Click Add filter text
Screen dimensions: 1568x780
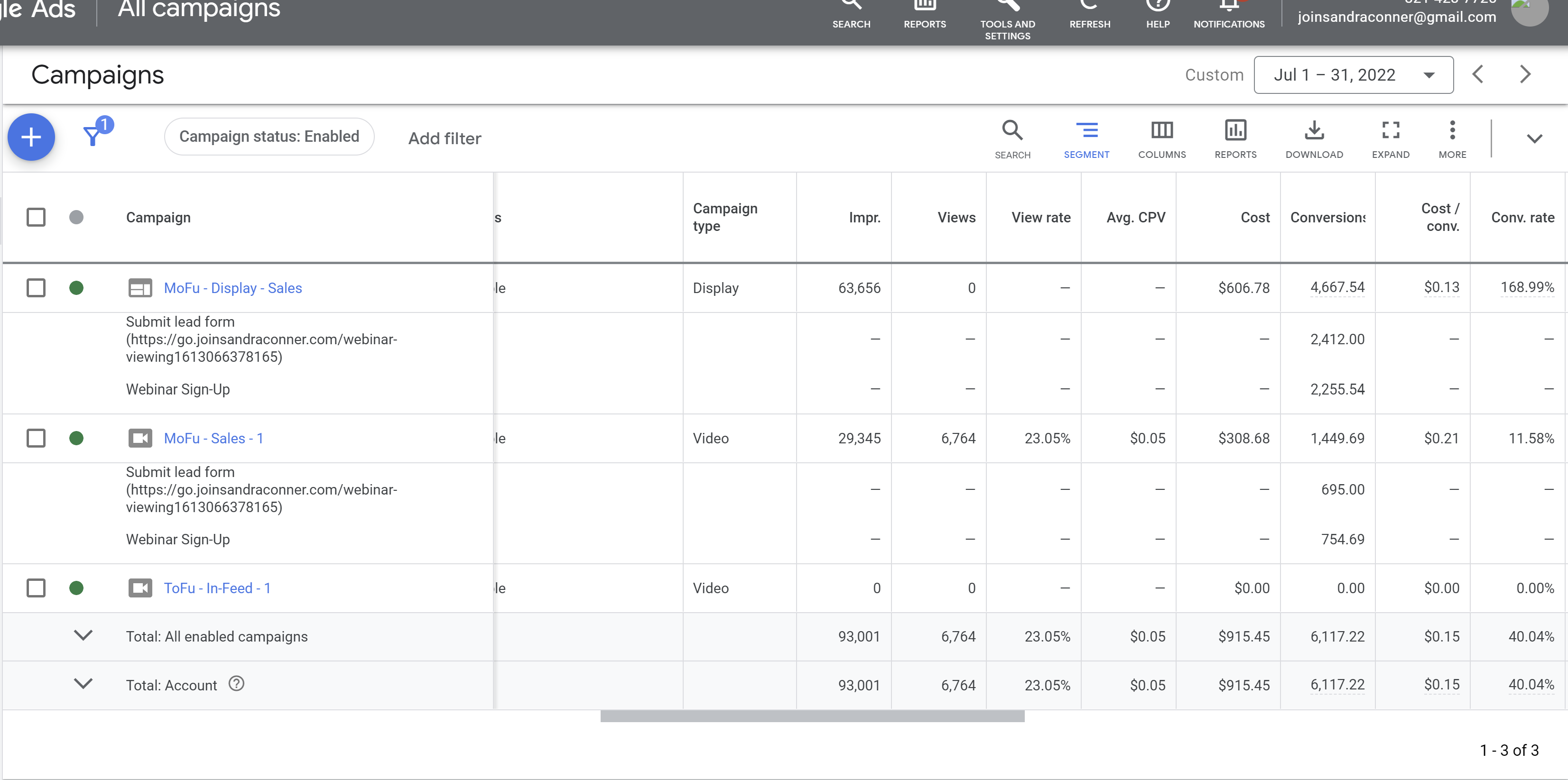coord(445,138)
